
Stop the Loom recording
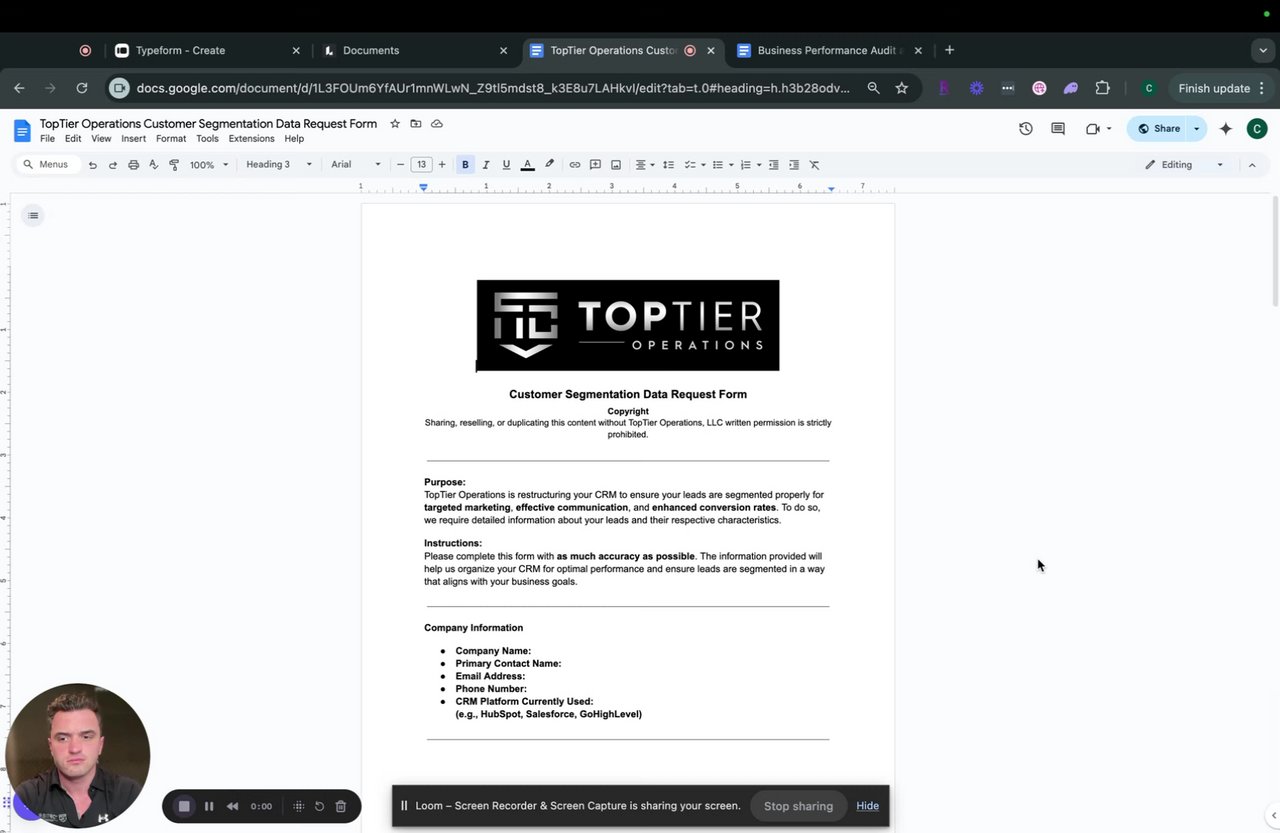[x=184, y=806]
